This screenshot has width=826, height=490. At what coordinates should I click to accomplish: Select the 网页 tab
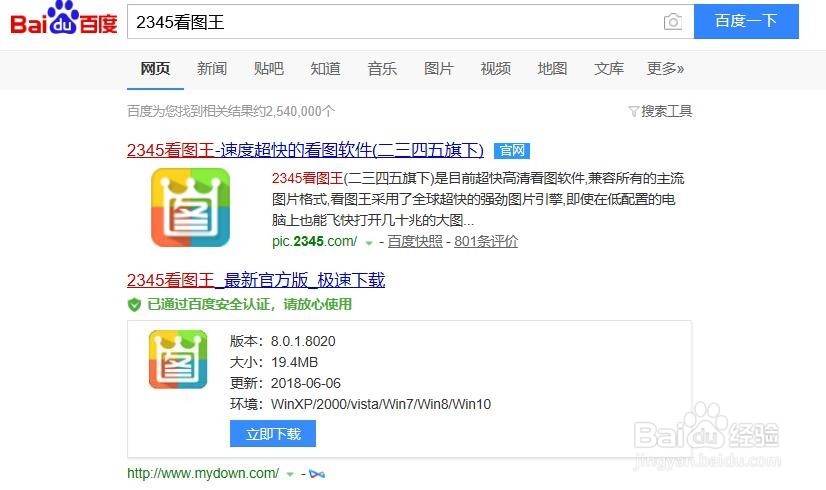point(155,68)
